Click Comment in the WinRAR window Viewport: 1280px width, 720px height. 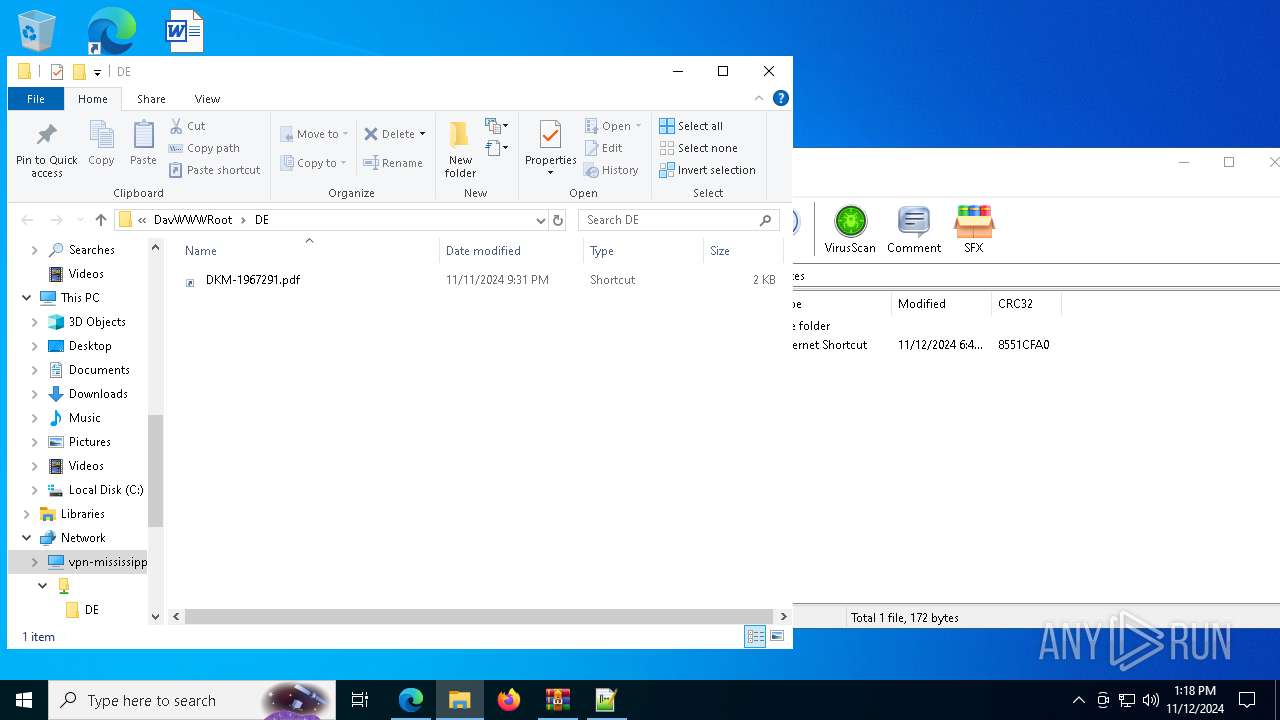pyautogui.click(x=914, y=229)
